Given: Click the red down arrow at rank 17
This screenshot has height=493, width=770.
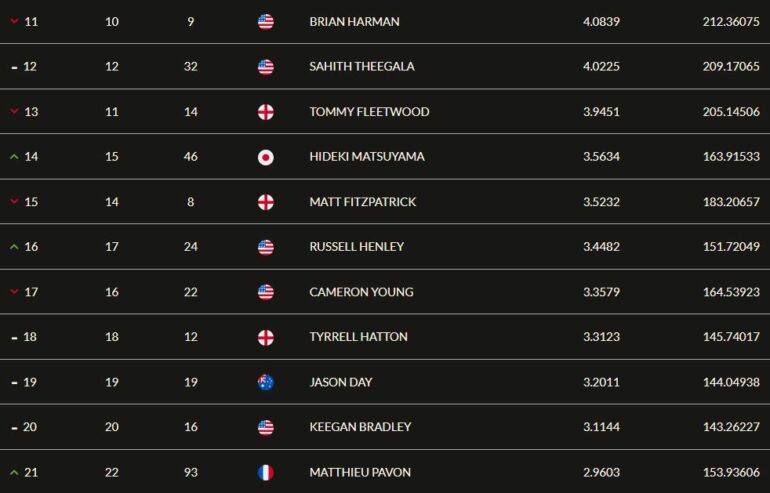Looking at the screenshot, I should (14, 292).
